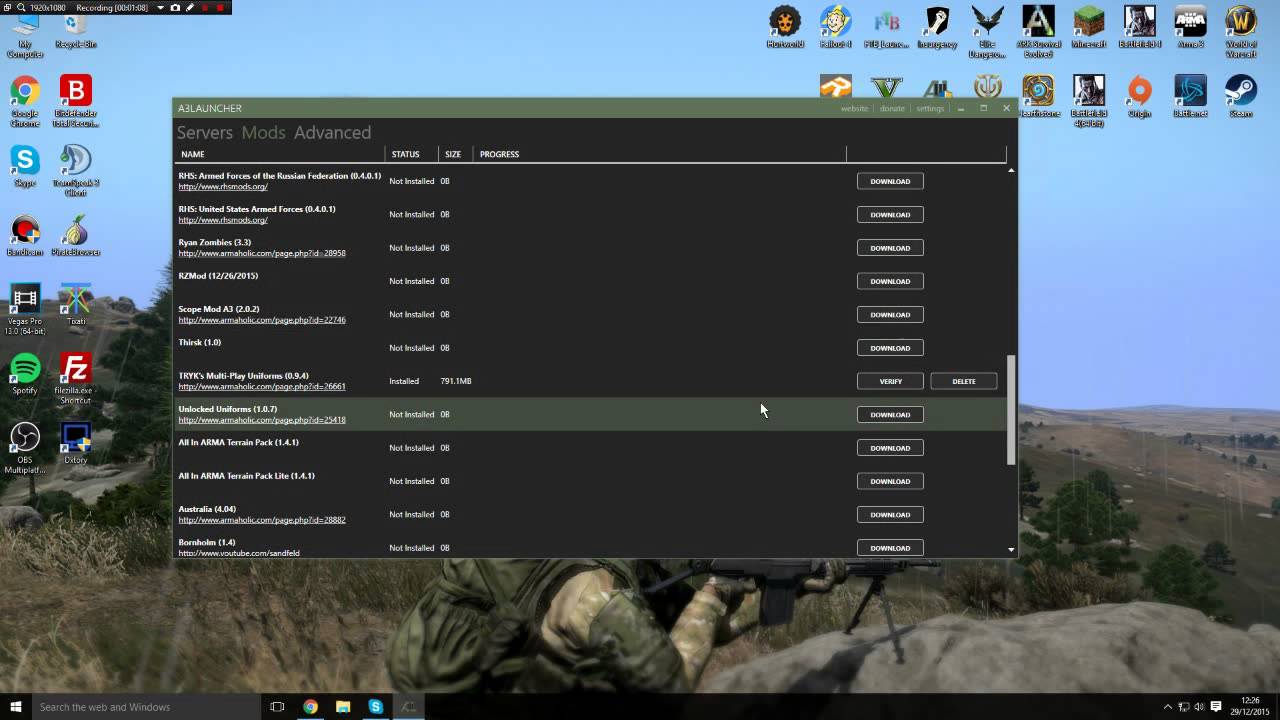Open Dxtory desktop shortcut
The width and height of the screenshot is (1280, 720).
tap(75, 442)
